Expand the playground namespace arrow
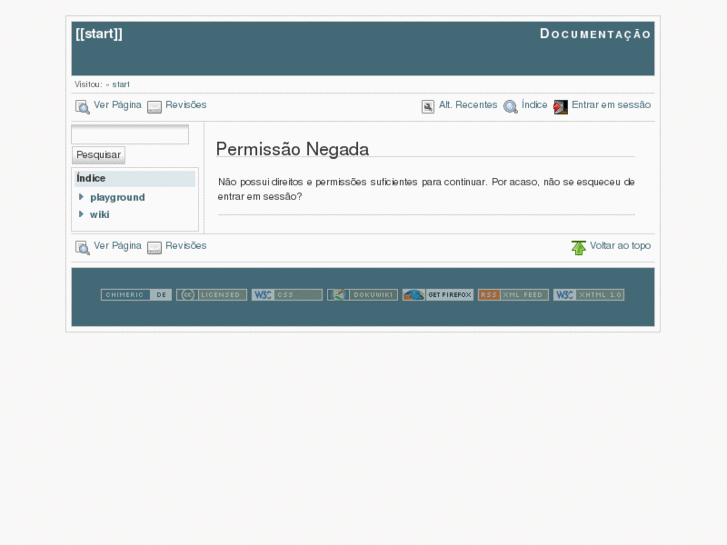The height and width of the screenshot is (545, 727). pyautogui.click(x=82, y=197)
